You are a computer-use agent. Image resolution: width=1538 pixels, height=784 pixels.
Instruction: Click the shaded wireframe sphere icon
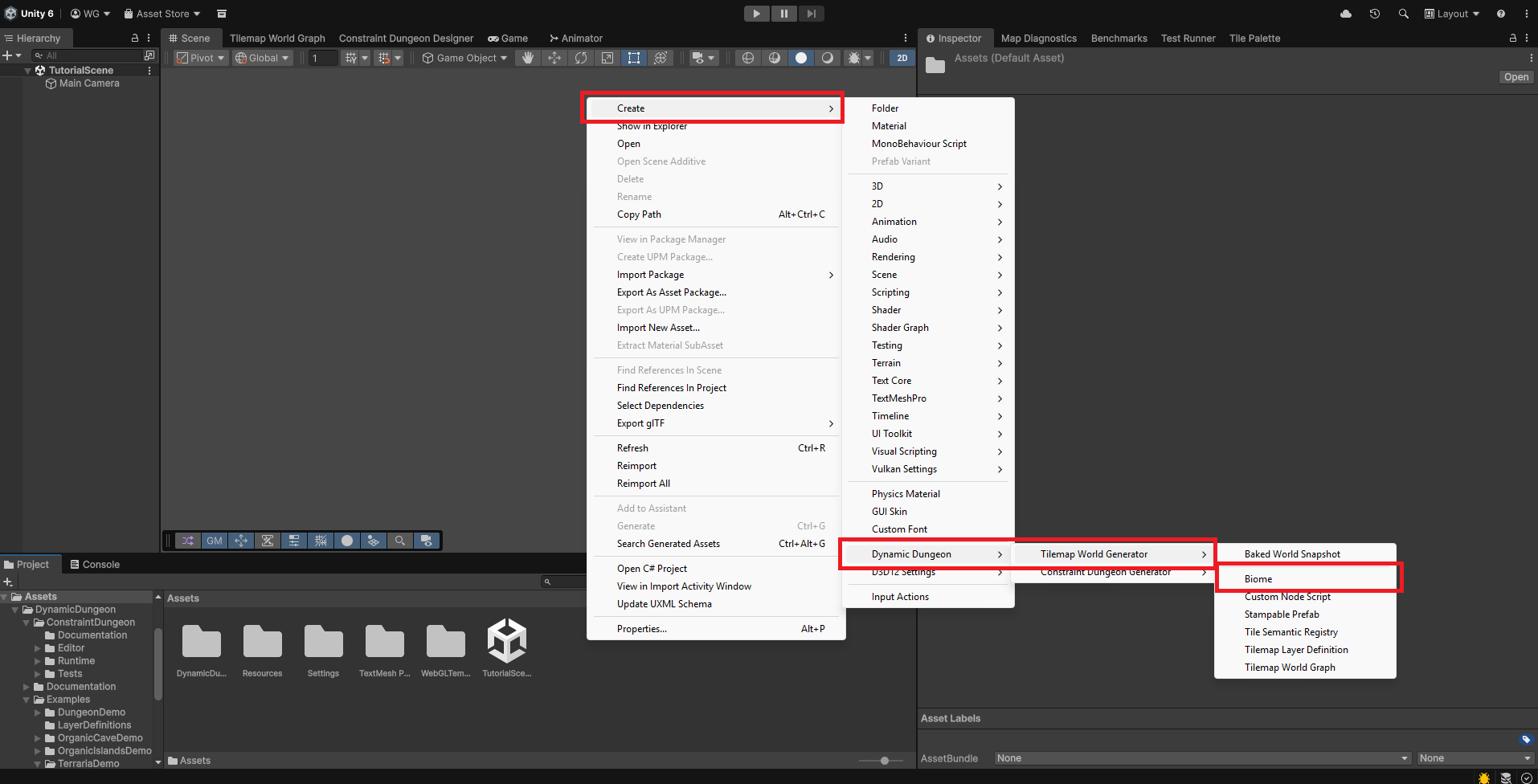tap(775, 58)
